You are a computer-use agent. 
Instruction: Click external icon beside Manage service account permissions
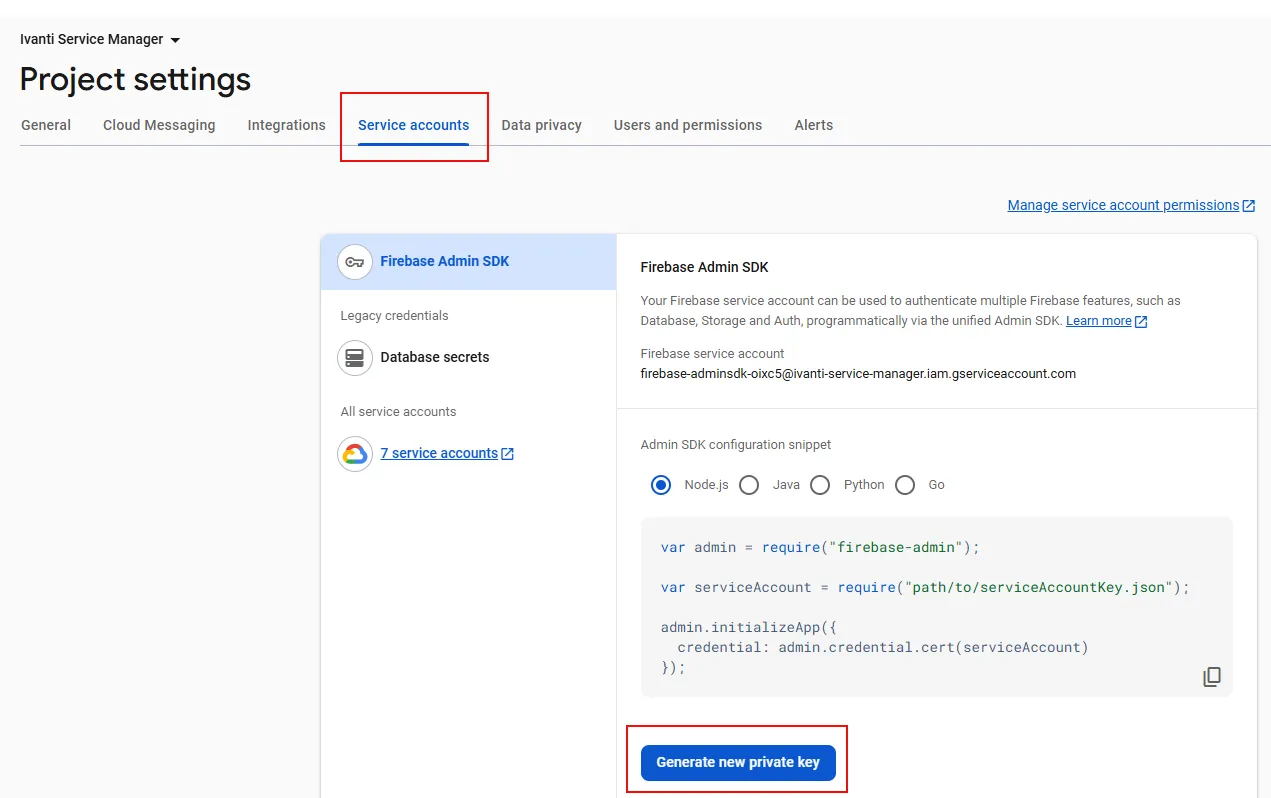[x=1248, y=206]
